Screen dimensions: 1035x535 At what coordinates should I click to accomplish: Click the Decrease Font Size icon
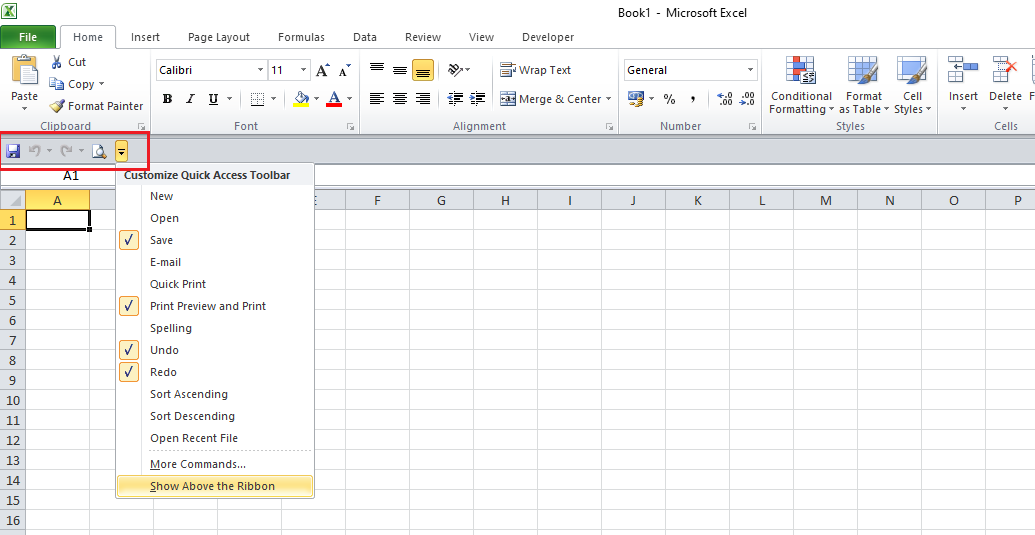tap(345, 70)
